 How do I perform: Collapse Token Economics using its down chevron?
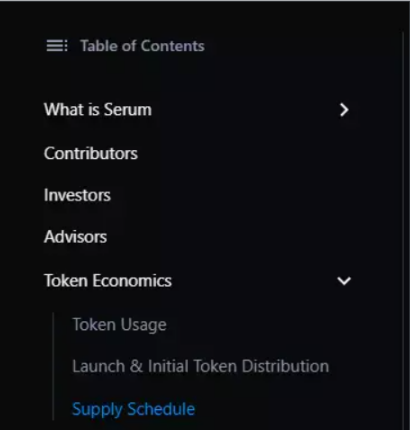pos(344,281)
